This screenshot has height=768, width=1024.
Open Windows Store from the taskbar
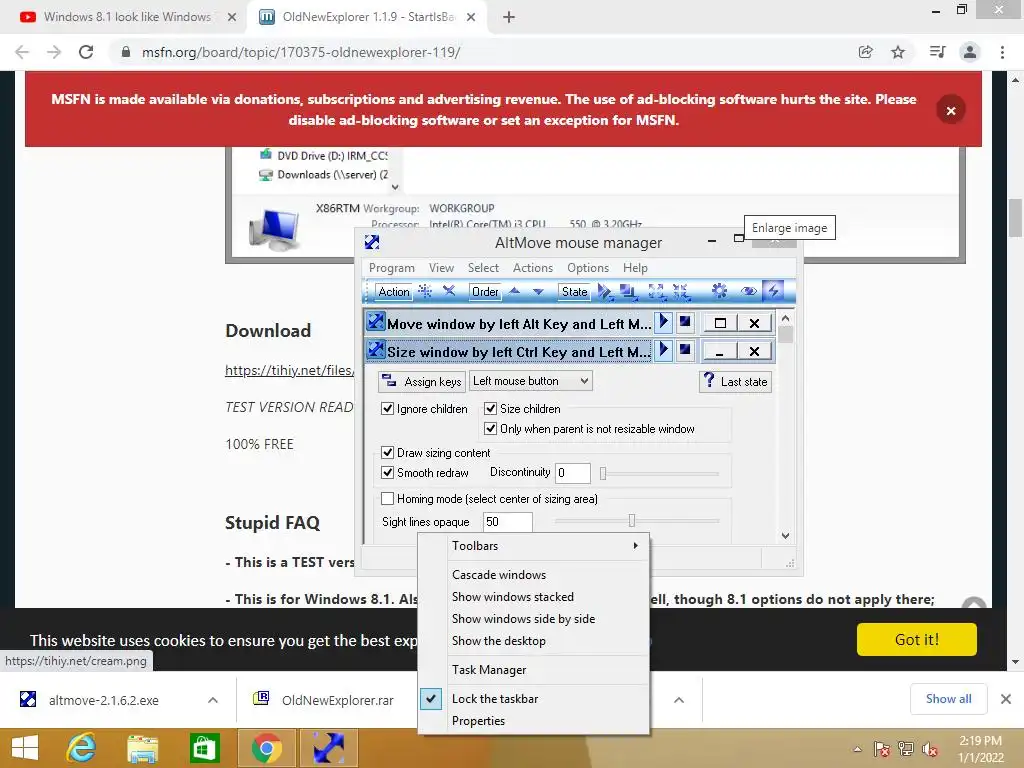(204, 748)
